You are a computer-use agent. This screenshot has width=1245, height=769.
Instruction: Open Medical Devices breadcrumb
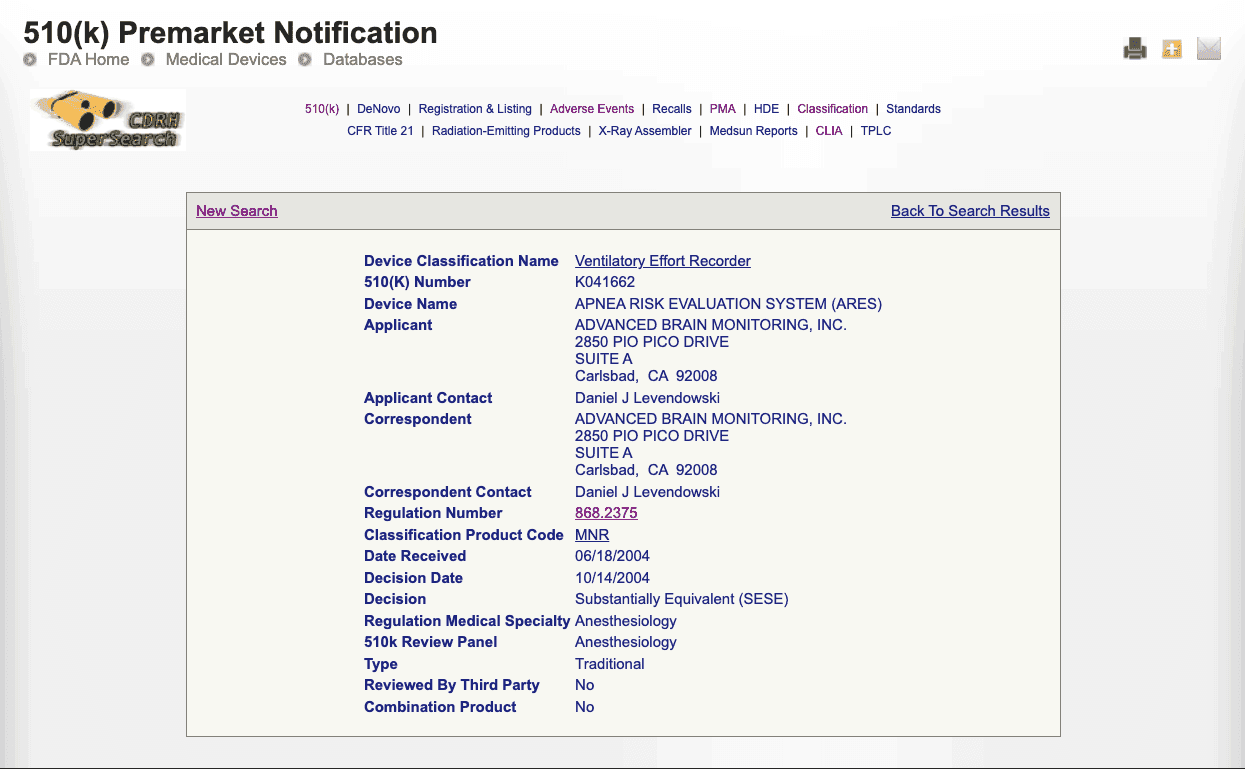click(x=226, y=59)
